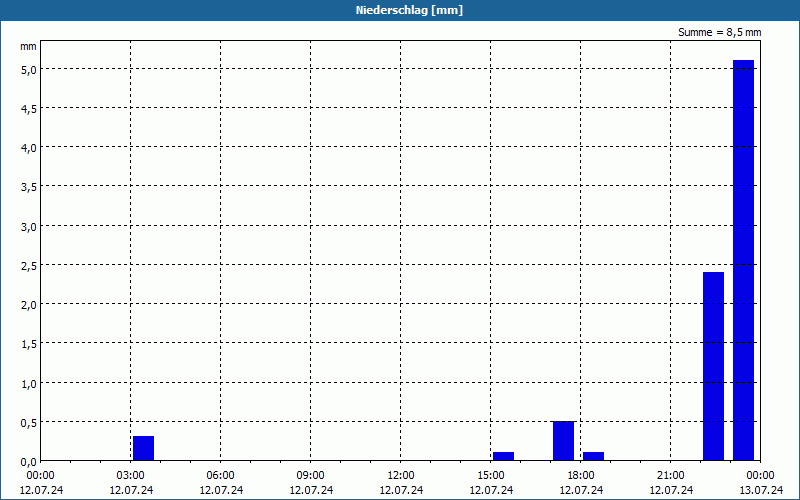Click the 0,5 mm bar before 18:00
This screenshot has width=800, height=500.
[x=563, y=441]
